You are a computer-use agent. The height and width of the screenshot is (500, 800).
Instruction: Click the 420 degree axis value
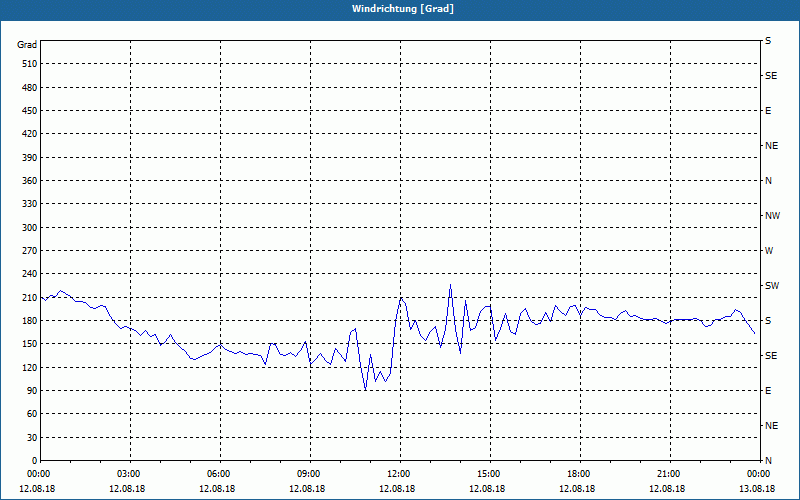(30, 134)
